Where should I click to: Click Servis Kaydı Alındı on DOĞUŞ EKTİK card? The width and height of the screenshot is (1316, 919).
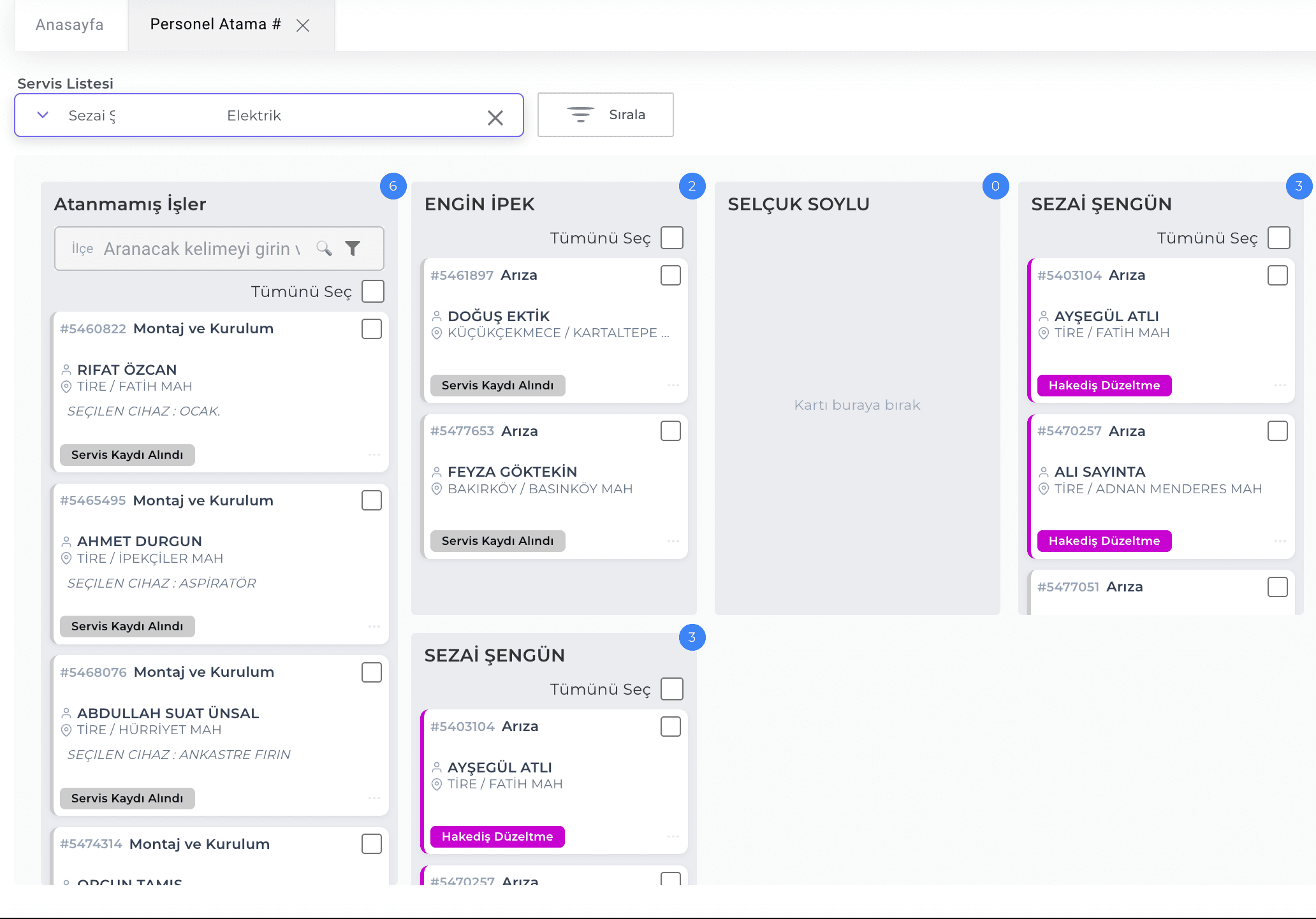coord(498,386)
